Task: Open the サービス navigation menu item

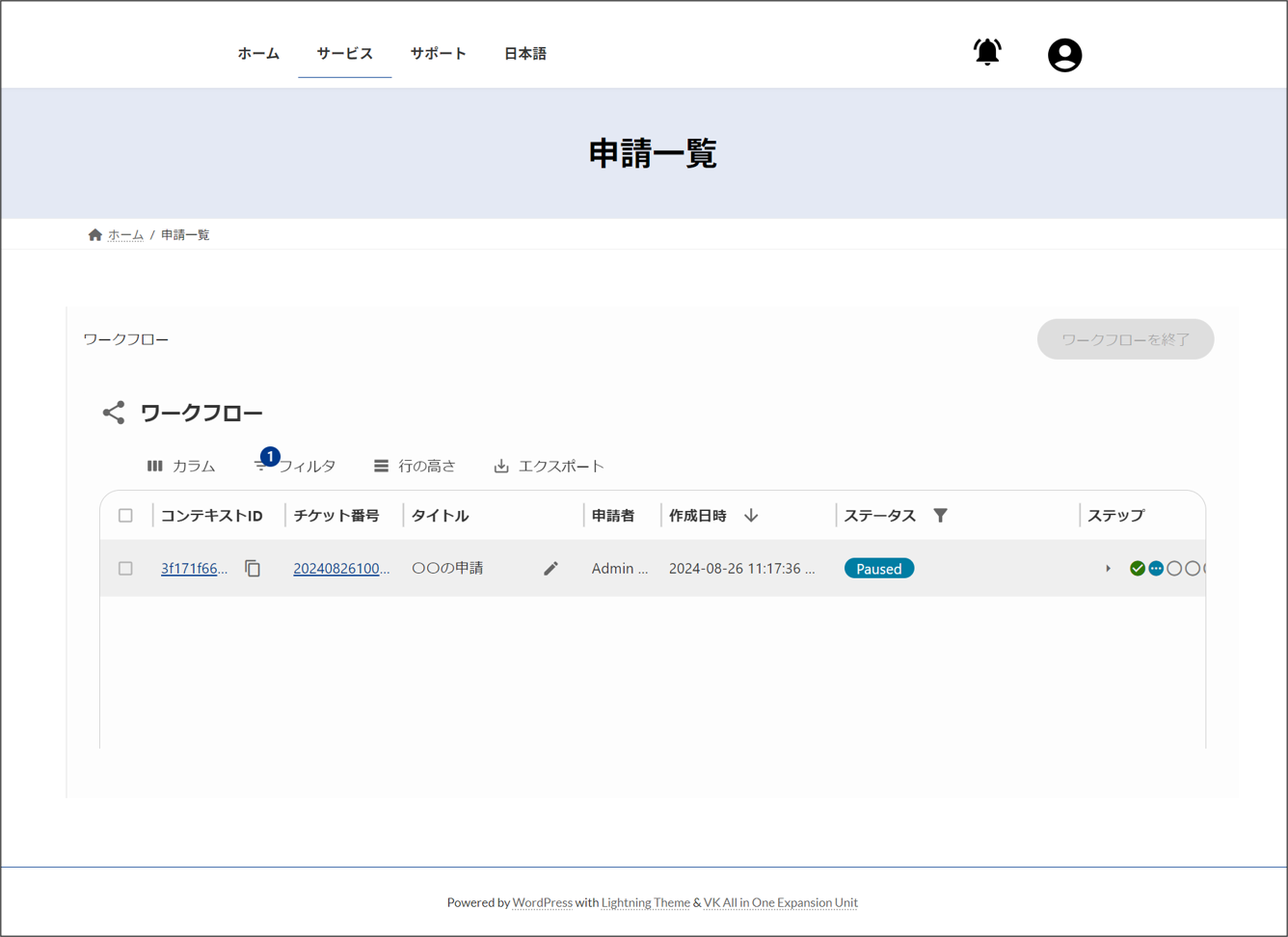Action: (x=344, y=54)
